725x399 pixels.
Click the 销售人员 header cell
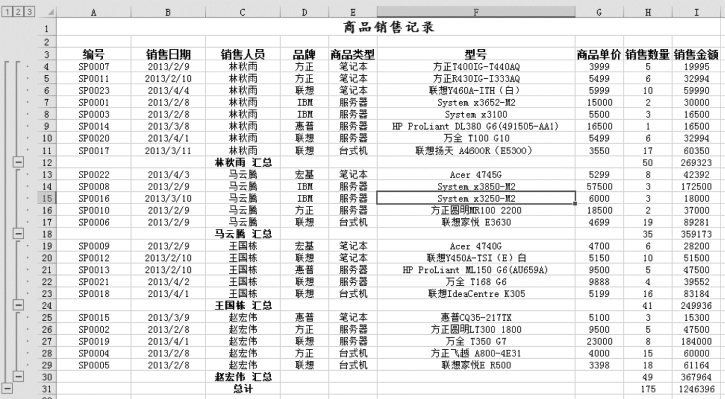coord(243,55)
